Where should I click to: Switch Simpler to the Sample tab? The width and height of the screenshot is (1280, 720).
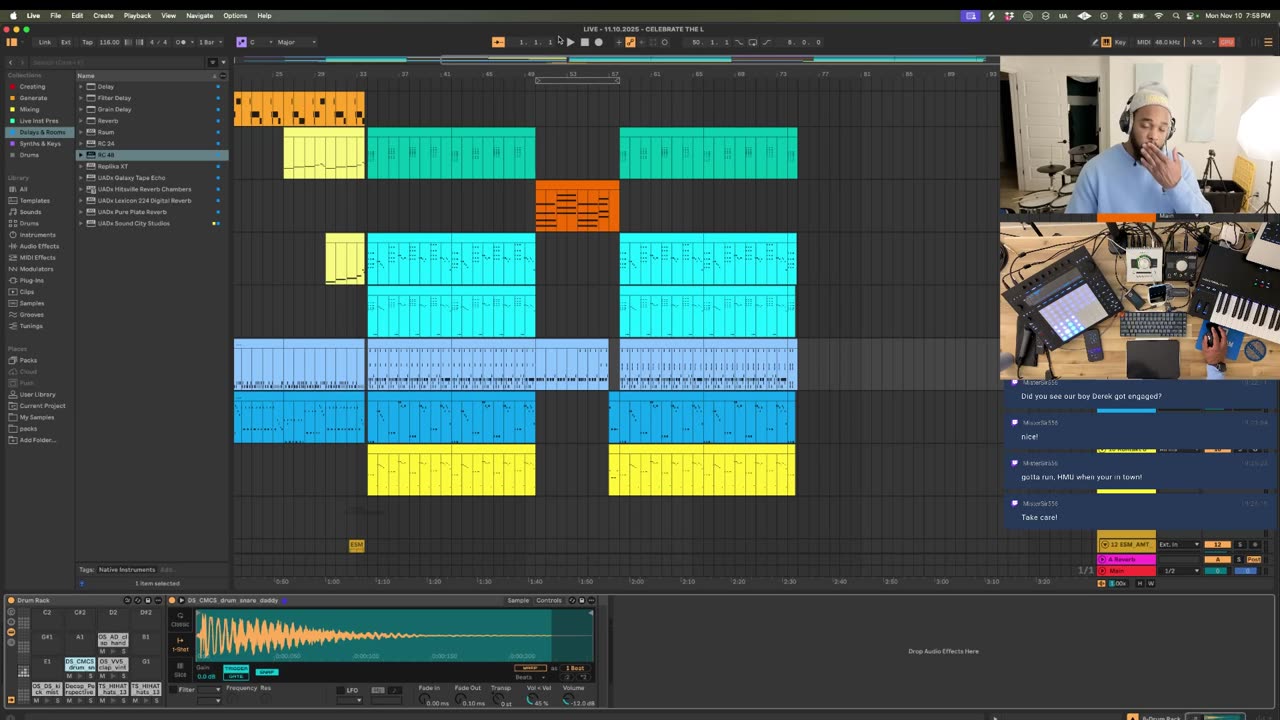(x=518, y=600)
